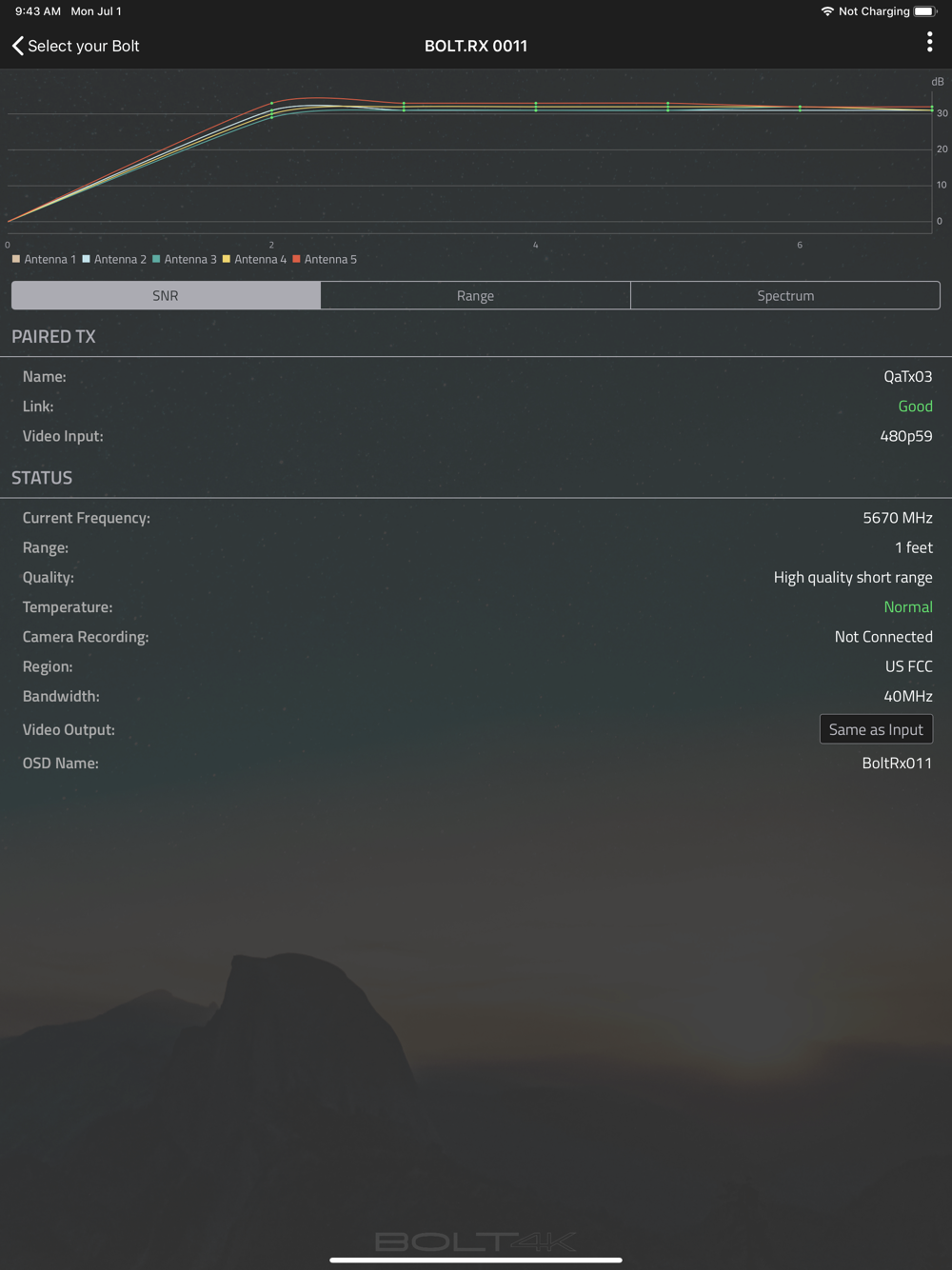Tap the paired TX name QaTx03

[x=908, y=376]
